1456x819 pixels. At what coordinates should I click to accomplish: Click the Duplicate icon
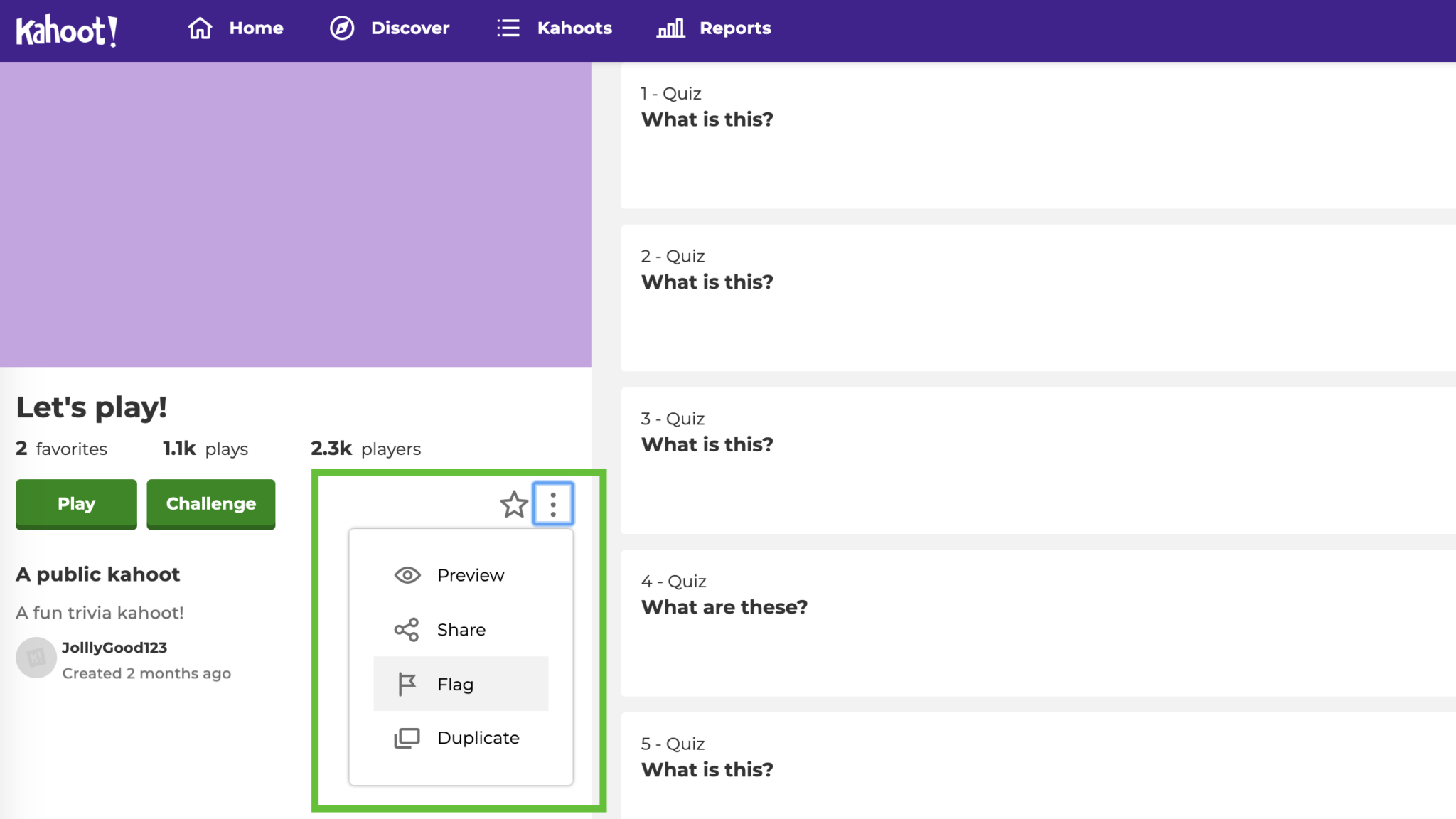click(406, 737)
